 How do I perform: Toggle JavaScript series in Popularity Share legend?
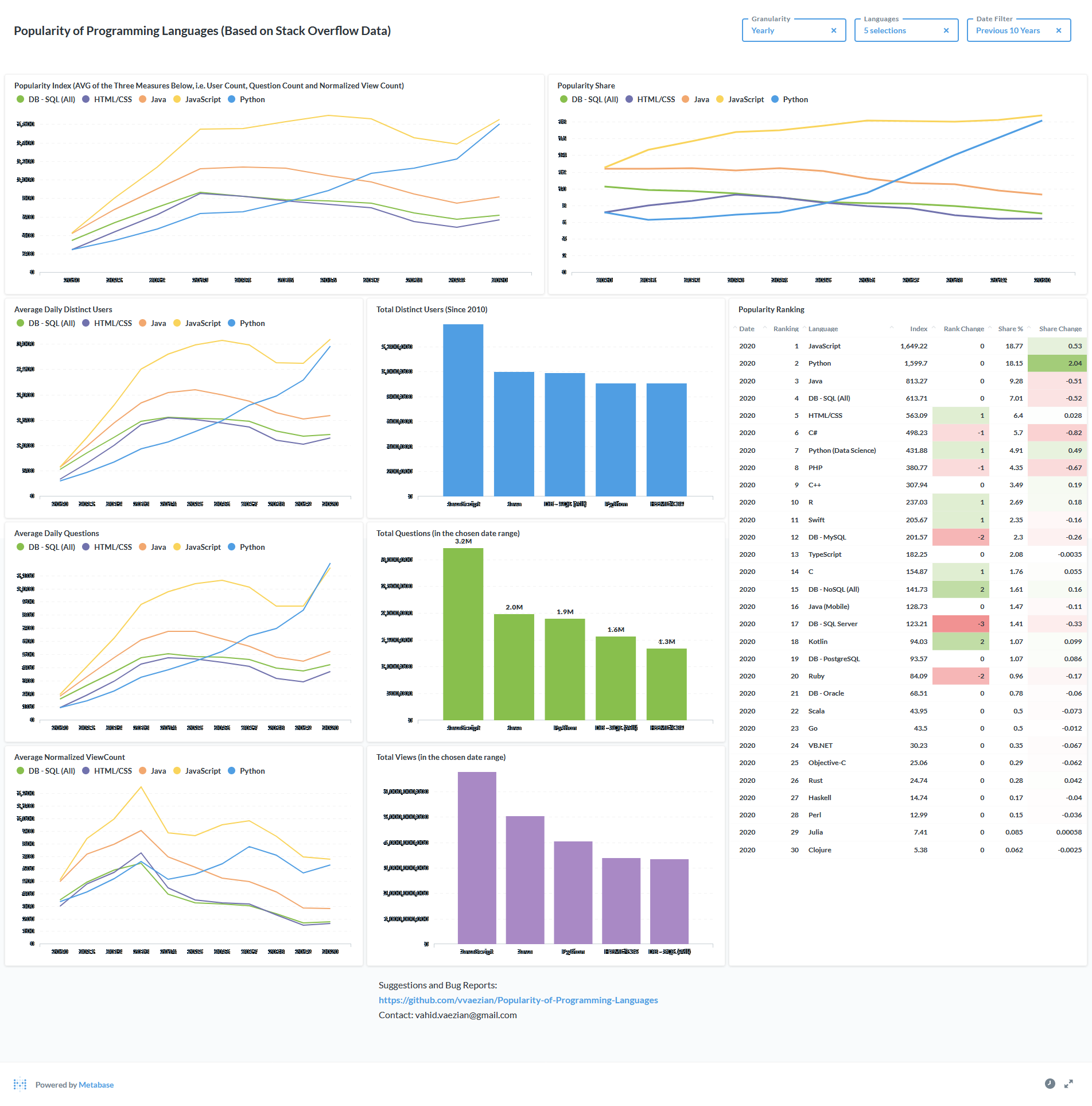[x=740, y=99]
